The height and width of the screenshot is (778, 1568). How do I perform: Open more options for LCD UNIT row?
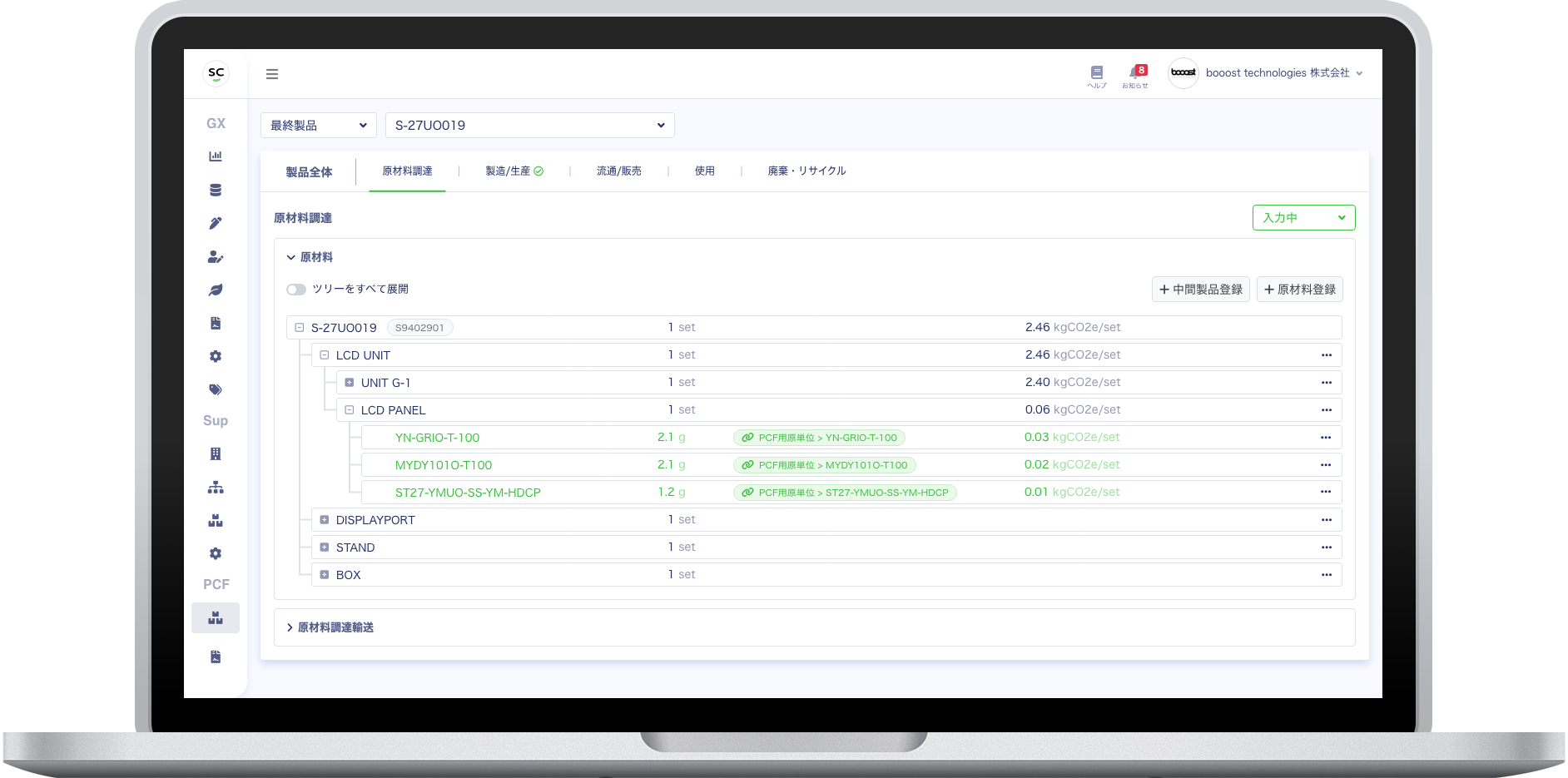click(1326, 355)
